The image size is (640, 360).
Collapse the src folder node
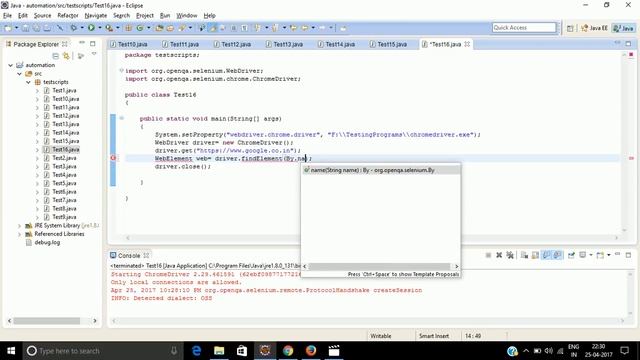pyautogui.click(x=19, y=74)
